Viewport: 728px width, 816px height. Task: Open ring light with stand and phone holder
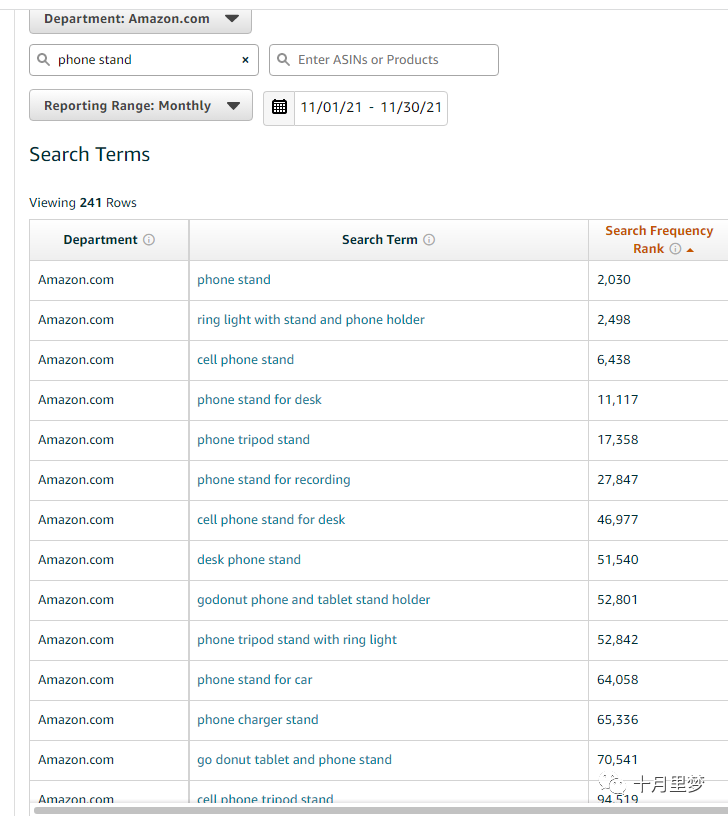coord(311,320)
